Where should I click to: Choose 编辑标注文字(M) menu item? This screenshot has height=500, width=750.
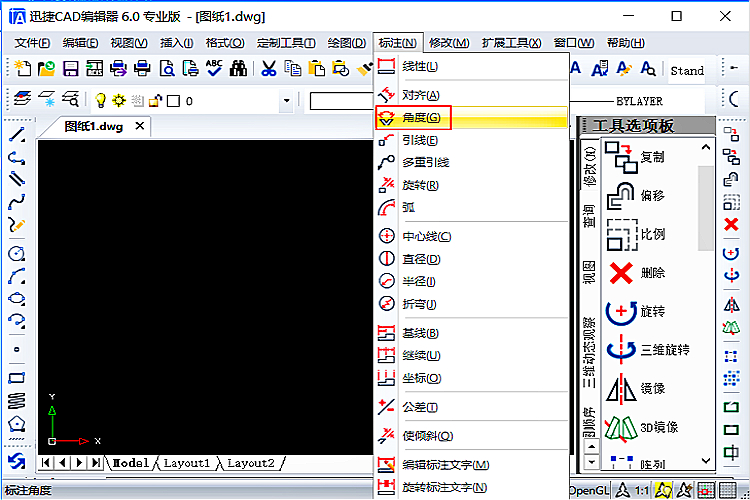(471, 465)
